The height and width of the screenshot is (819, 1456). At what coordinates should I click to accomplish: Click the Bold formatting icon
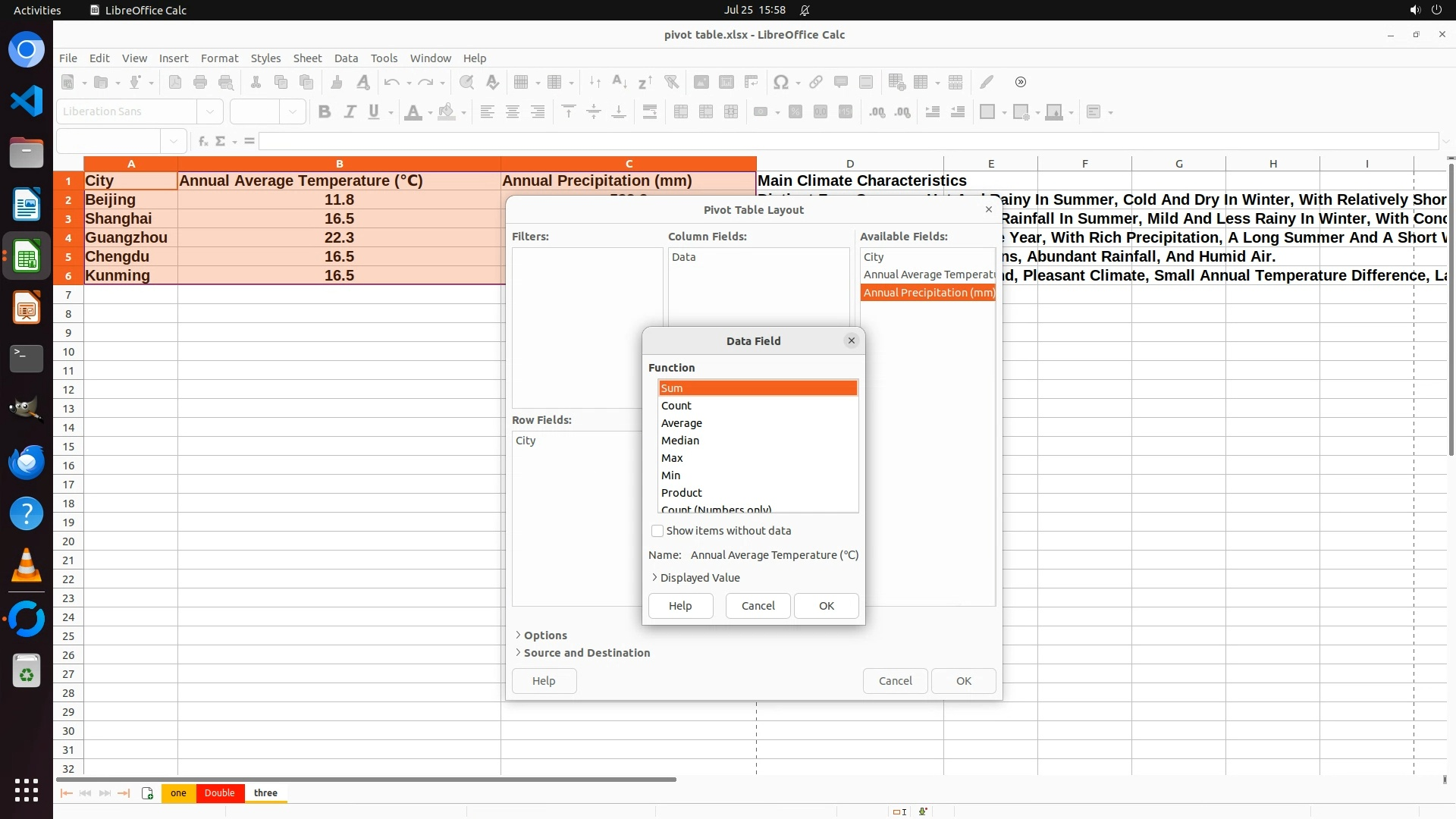coord(325,112)
